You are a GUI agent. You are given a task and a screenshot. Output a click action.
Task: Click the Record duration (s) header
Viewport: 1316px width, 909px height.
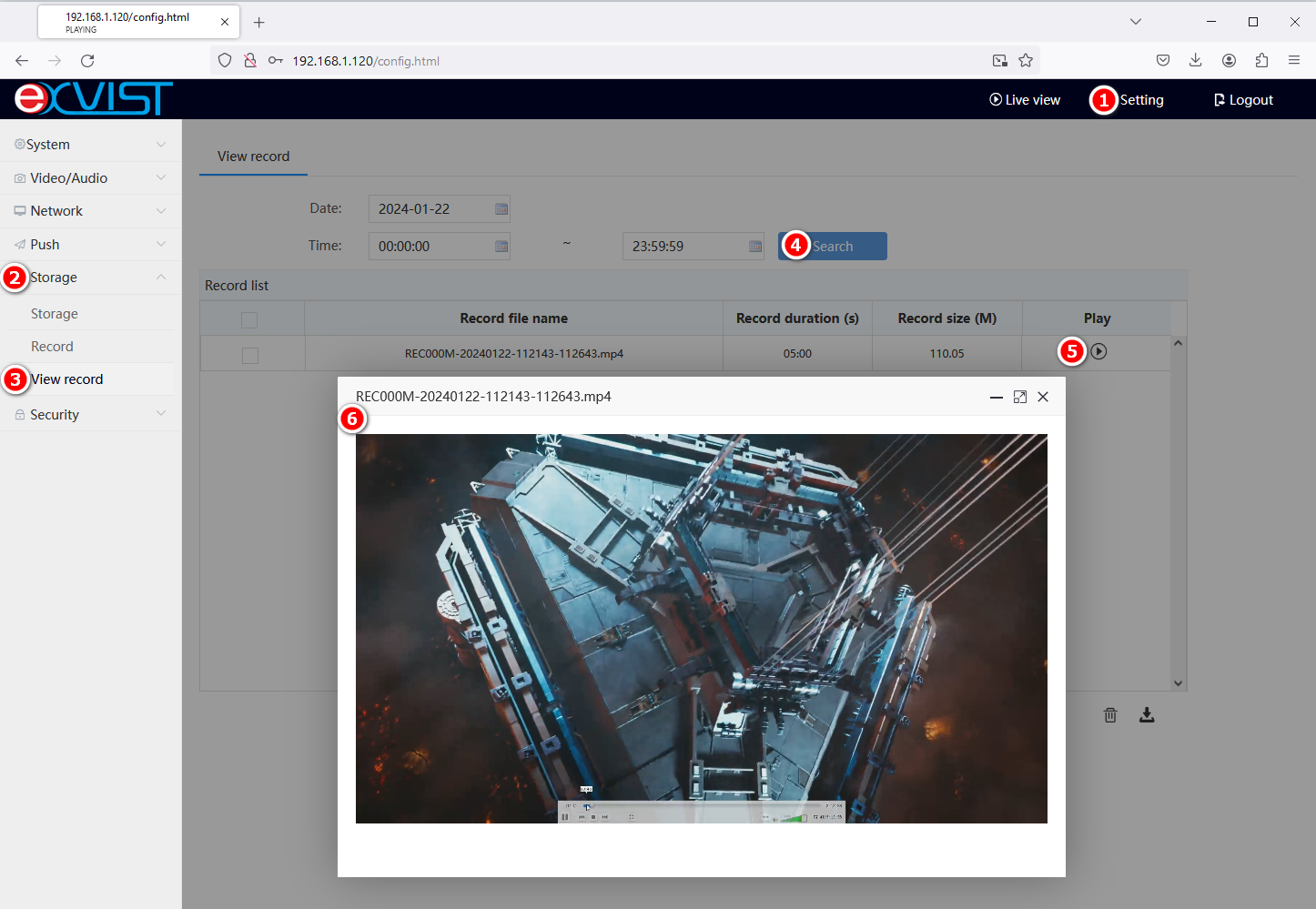click(x=797, y=318)
